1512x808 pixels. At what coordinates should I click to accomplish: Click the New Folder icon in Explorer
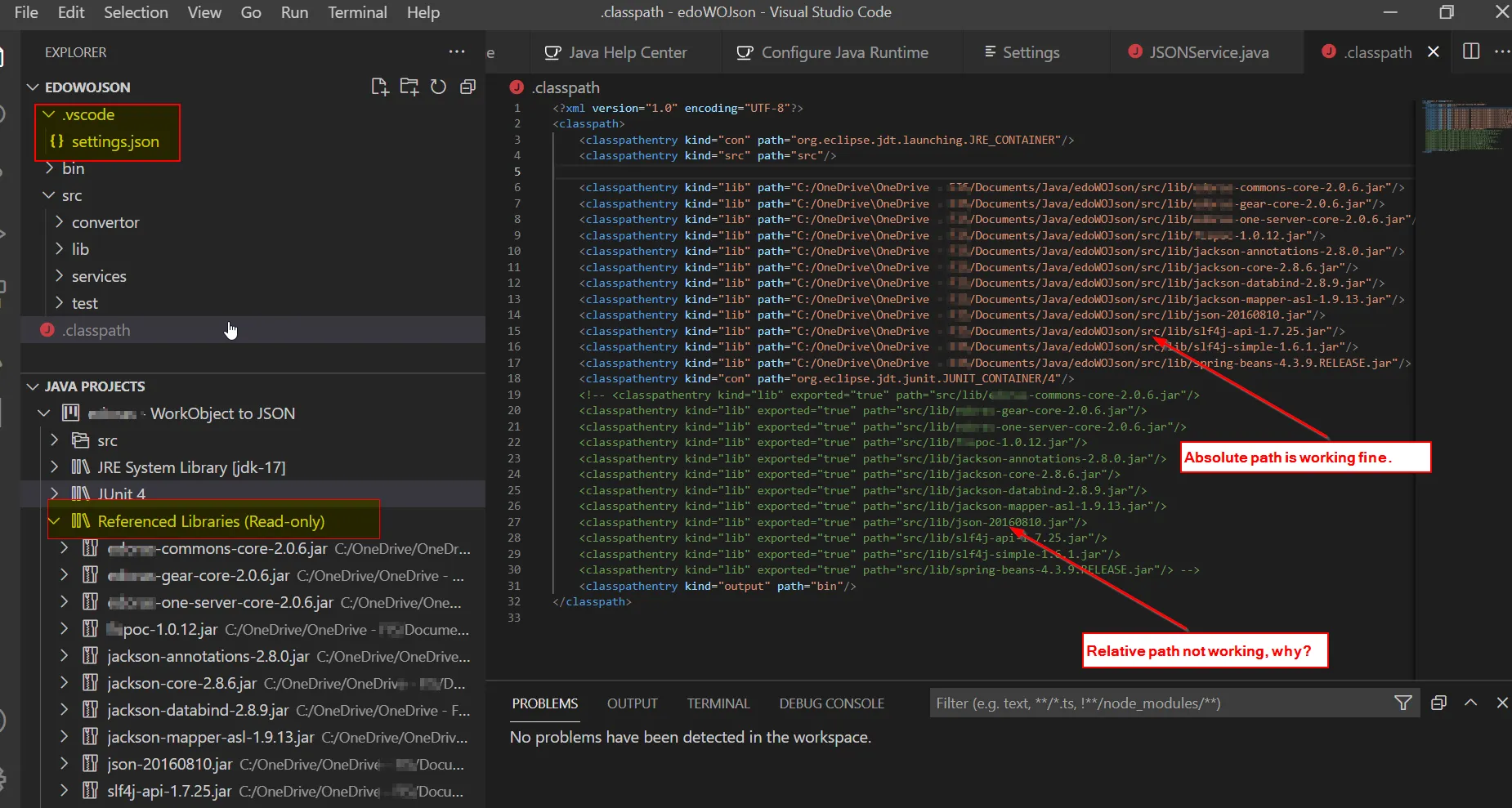[x=409, y=87]
